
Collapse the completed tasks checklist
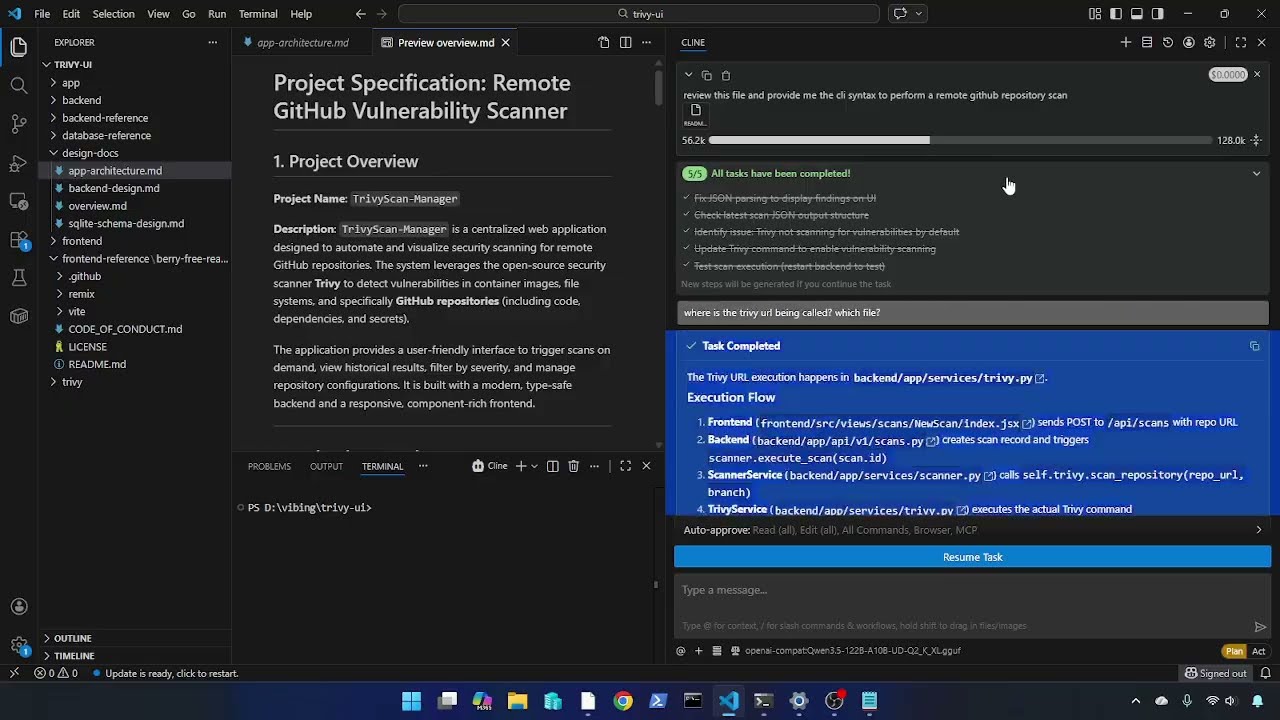(x=1257, y=174)
